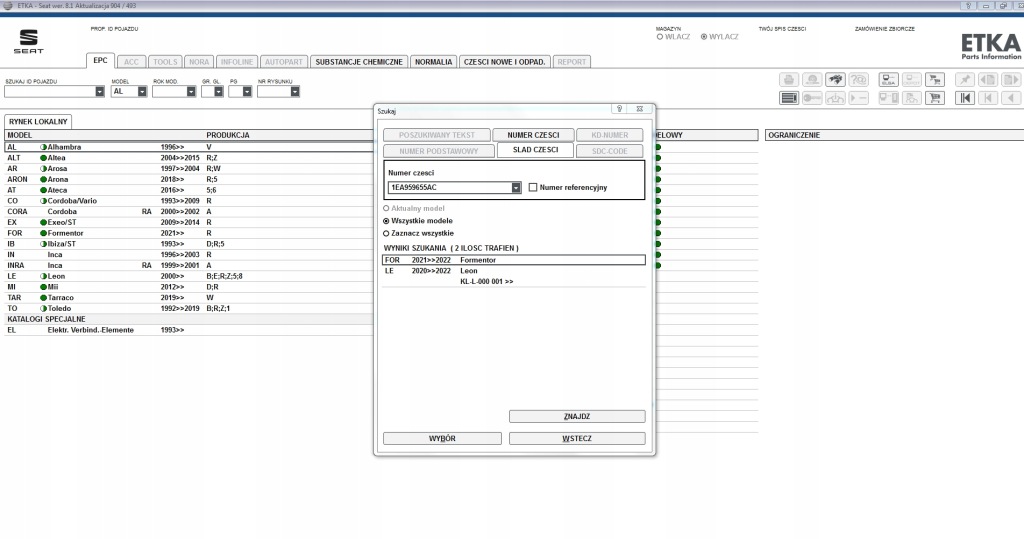Expand the Nr rysunku dropdown
The width and height of the screenshot is (1024, 539).
coord(295,92)
